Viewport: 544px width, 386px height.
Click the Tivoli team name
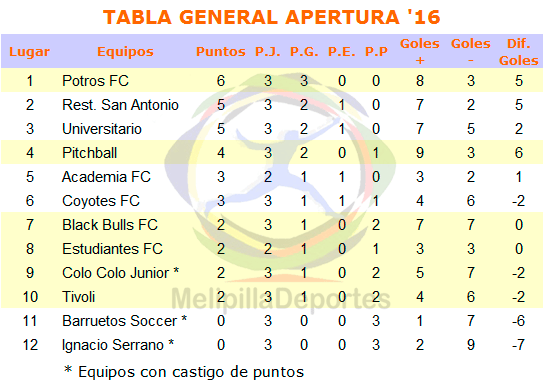79,297
